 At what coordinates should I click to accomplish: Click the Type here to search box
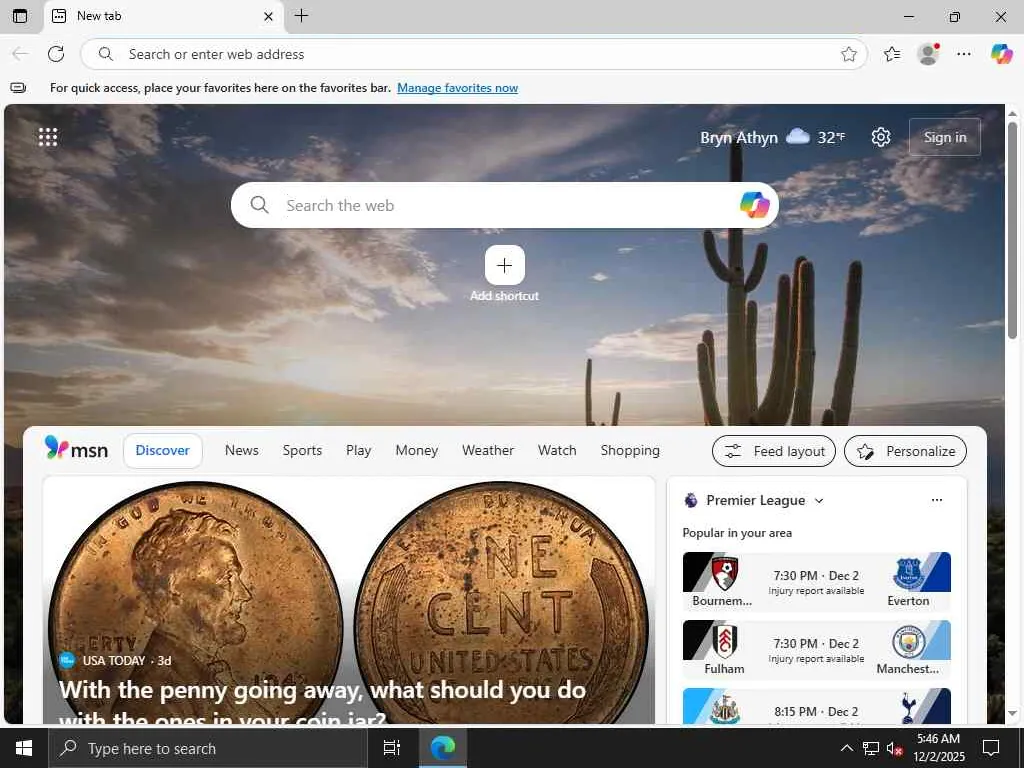pos(208,748)
